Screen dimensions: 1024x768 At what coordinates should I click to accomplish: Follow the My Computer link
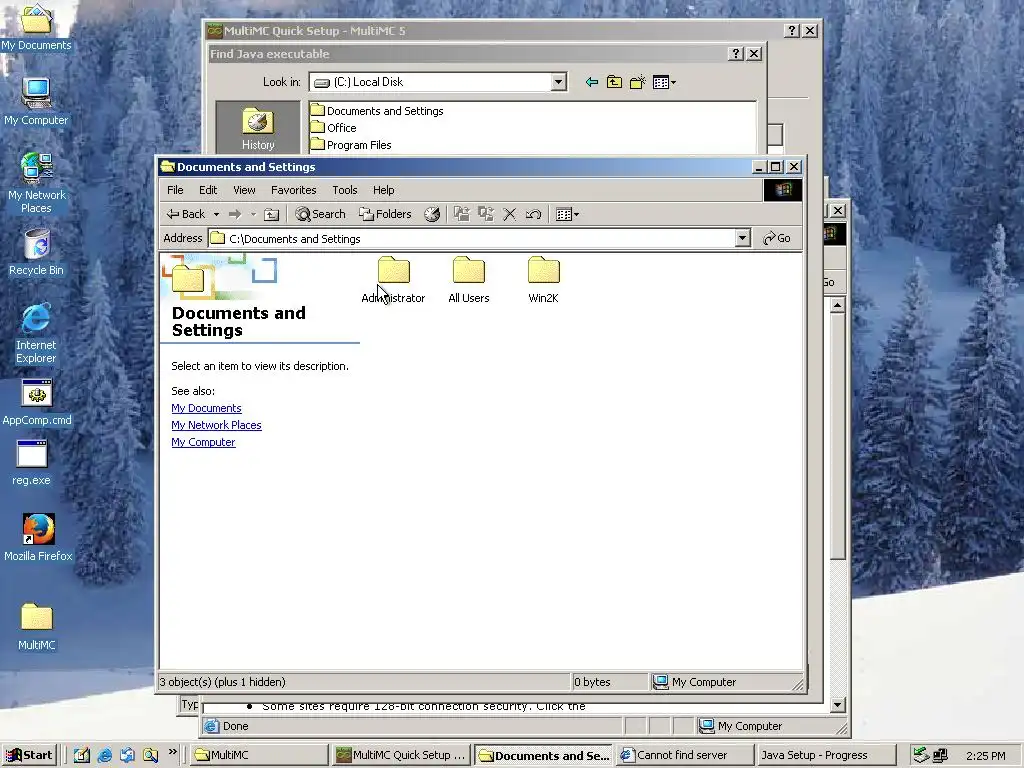click(203, 442)
